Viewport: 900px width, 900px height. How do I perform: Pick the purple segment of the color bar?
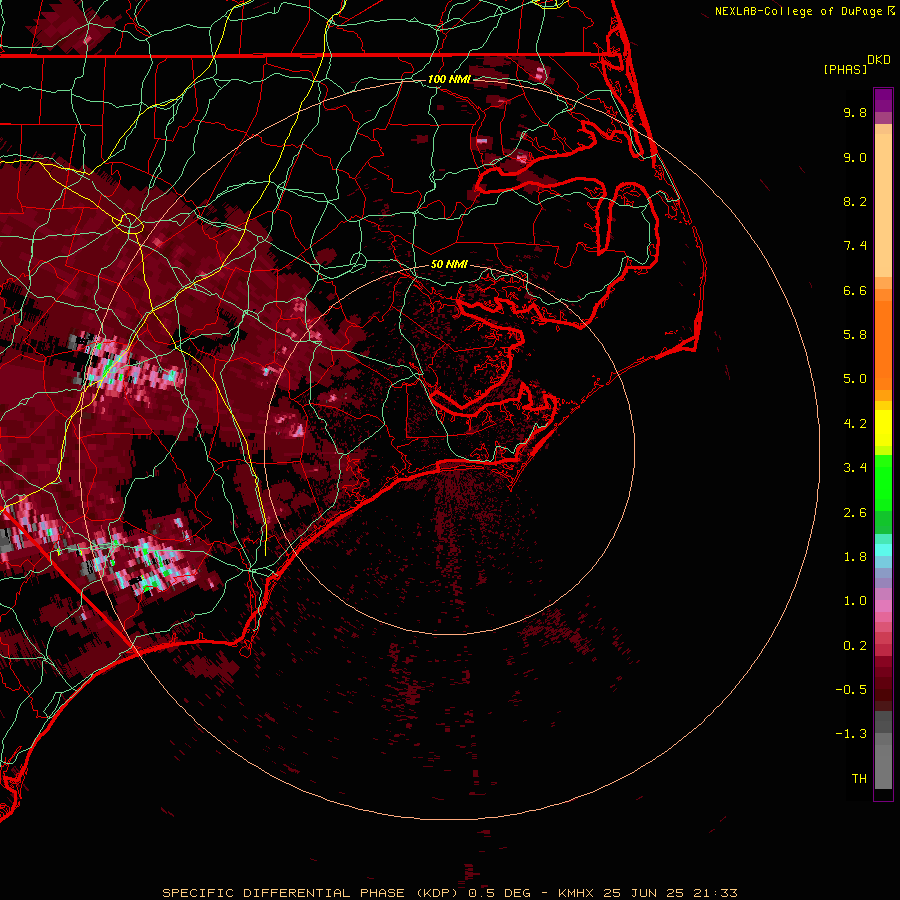coord(883,101)
